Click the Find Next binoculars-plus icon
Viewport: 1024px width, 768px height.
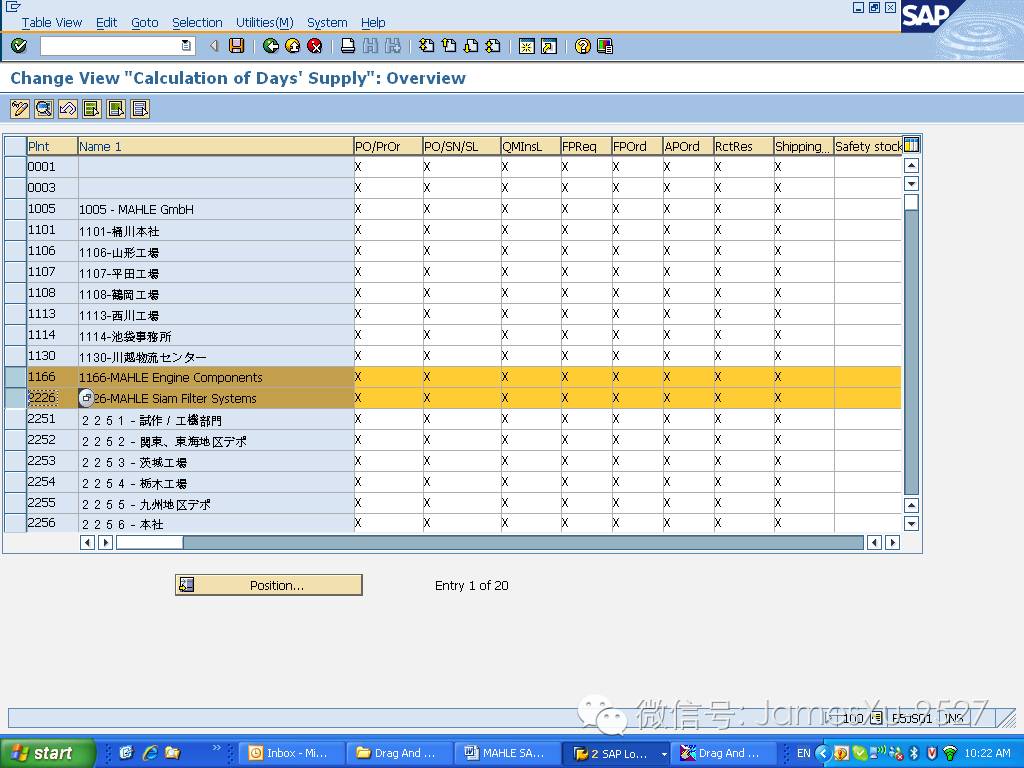coord(392,46)
